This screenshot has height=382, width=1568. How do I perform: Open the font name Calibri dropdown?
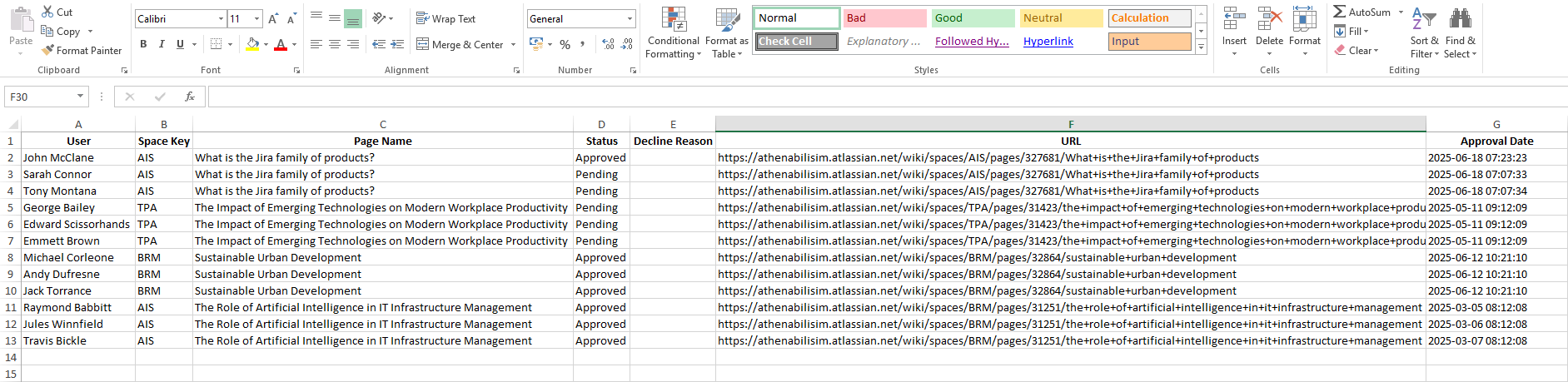(x=221, y=18)
